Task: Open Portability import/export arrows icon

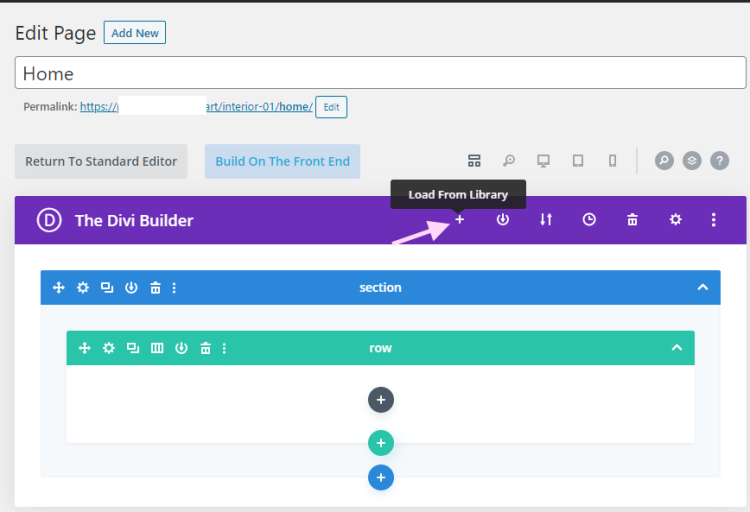Action: point(546,220)
